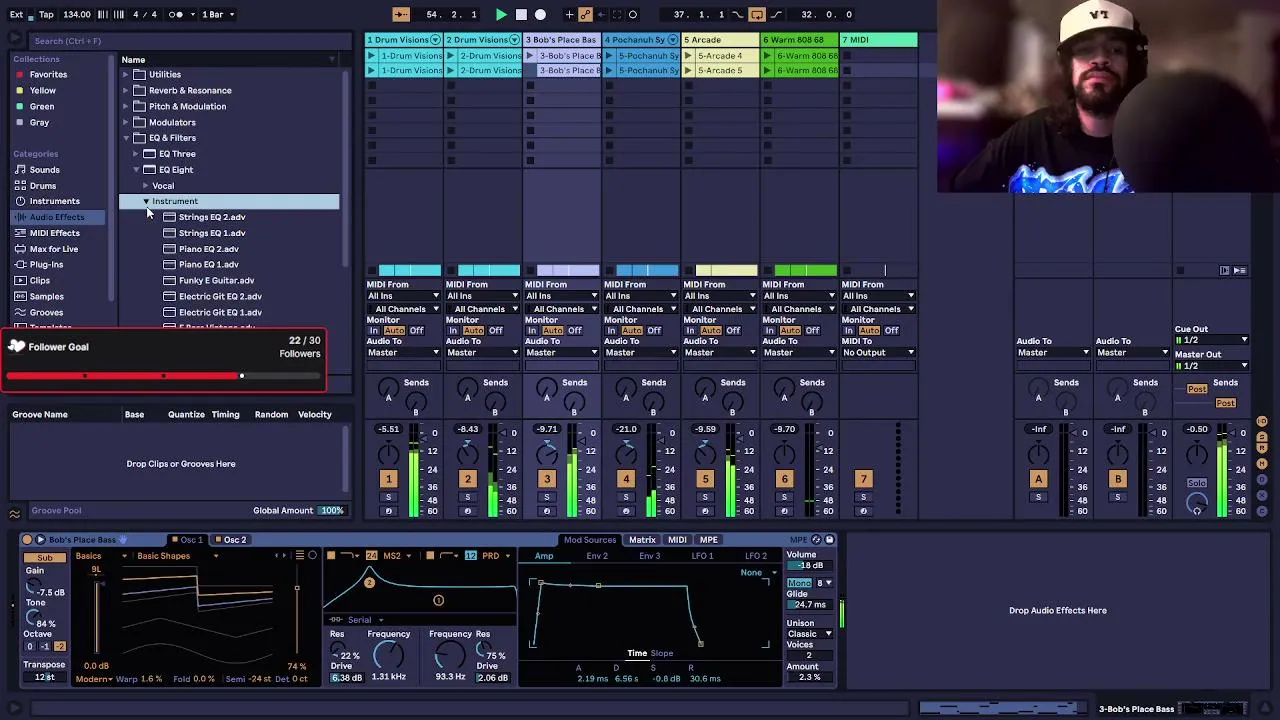The height and width of the screenshot is (720, 1280).
Task: Open the Drums browser category
Action: 43,186
